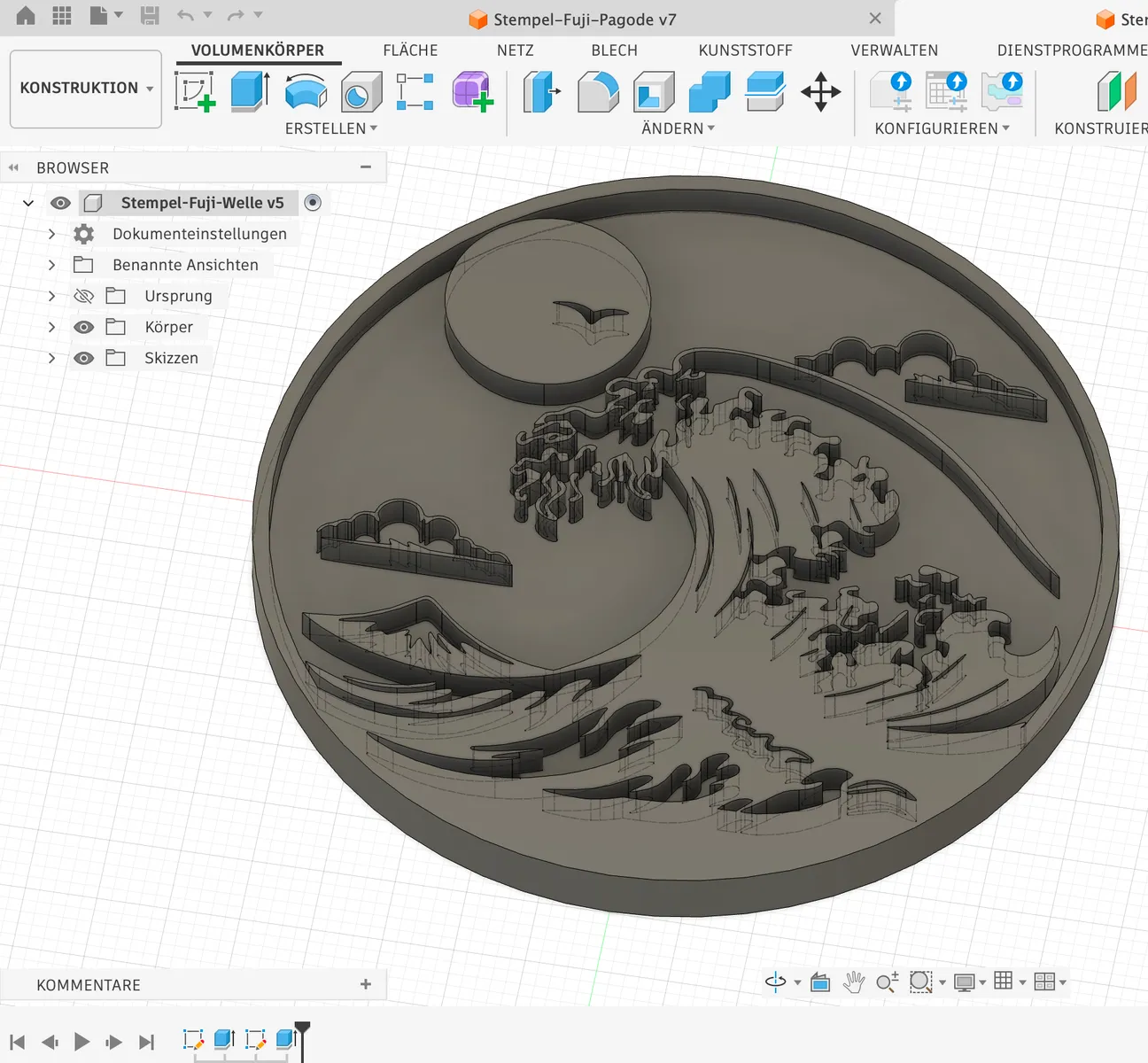Collapse the BROWSER panel using double arrows
This screenshot has height=1063, width=1148.
[13, 167]
